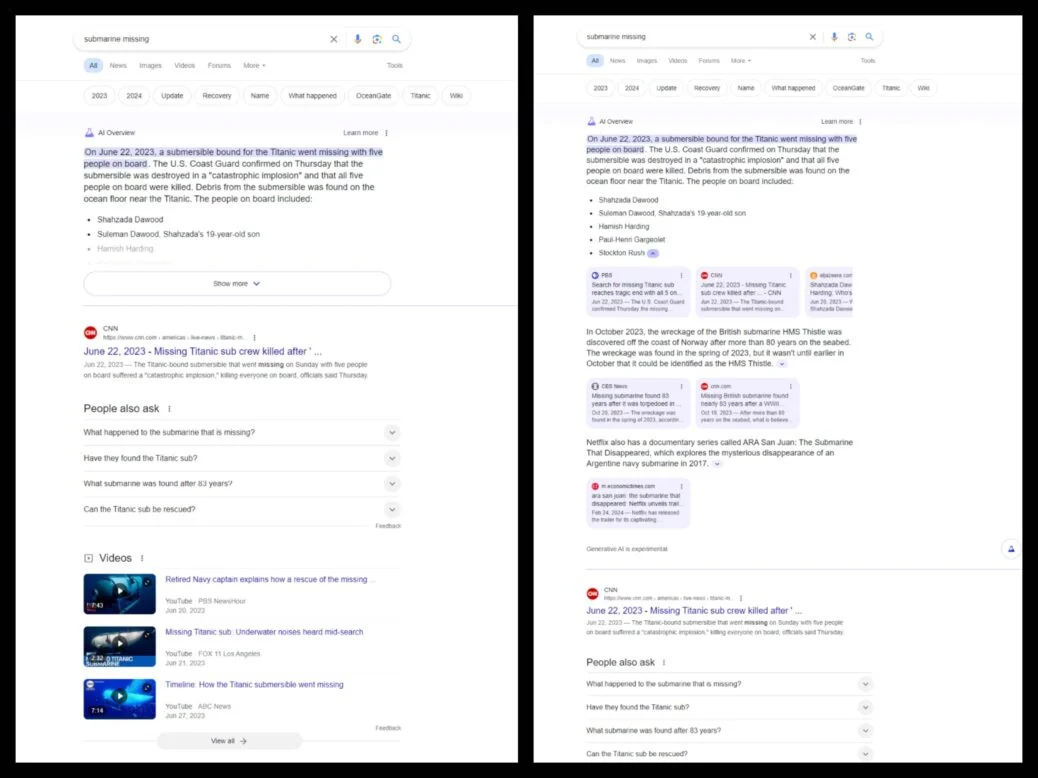
Task: Select the 'What happened' chip on left page
Action: point(312,96)
